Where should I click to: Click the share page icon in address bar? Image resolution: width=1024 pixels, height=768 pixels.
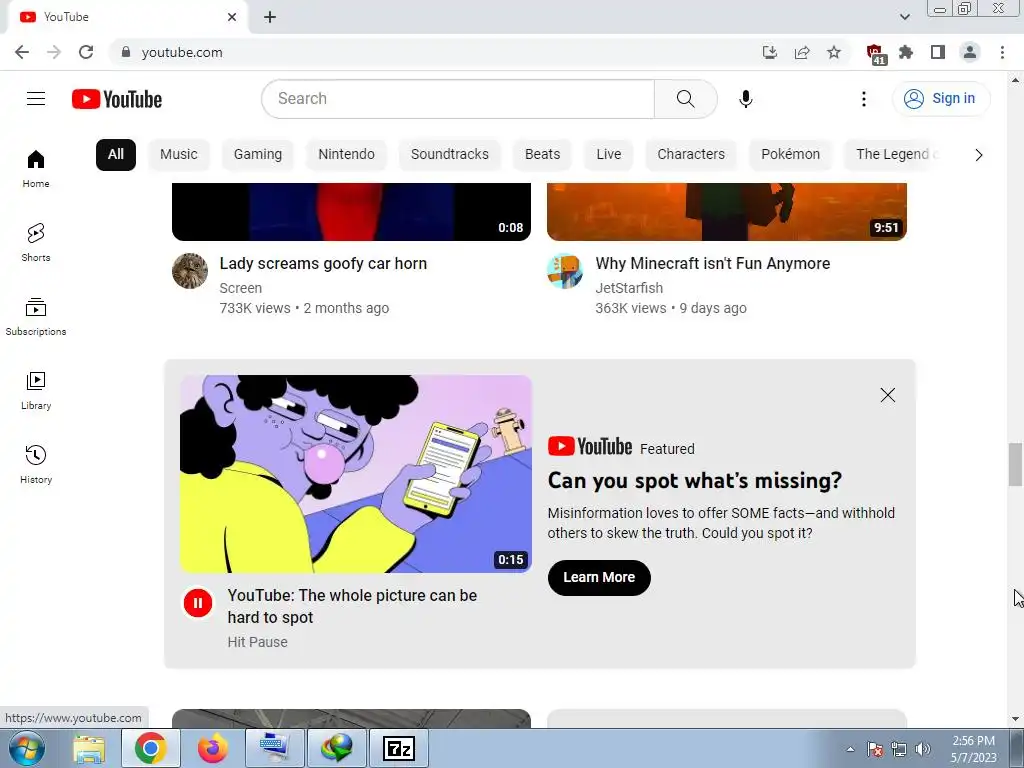pos(802,52)
